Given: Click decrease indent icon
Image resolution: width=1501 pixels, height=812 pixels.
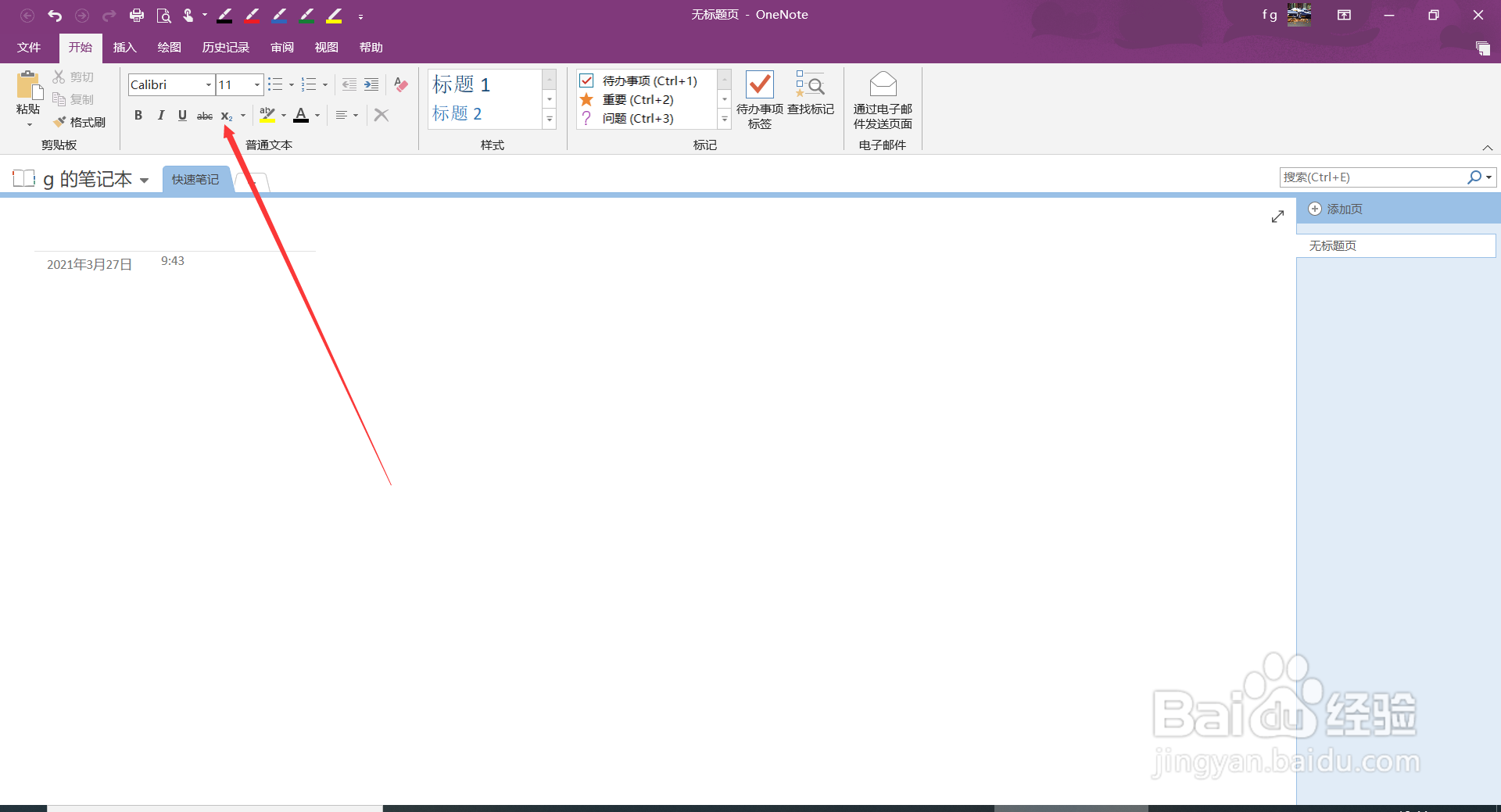Looking at the screenshot, I should [349, 84].
